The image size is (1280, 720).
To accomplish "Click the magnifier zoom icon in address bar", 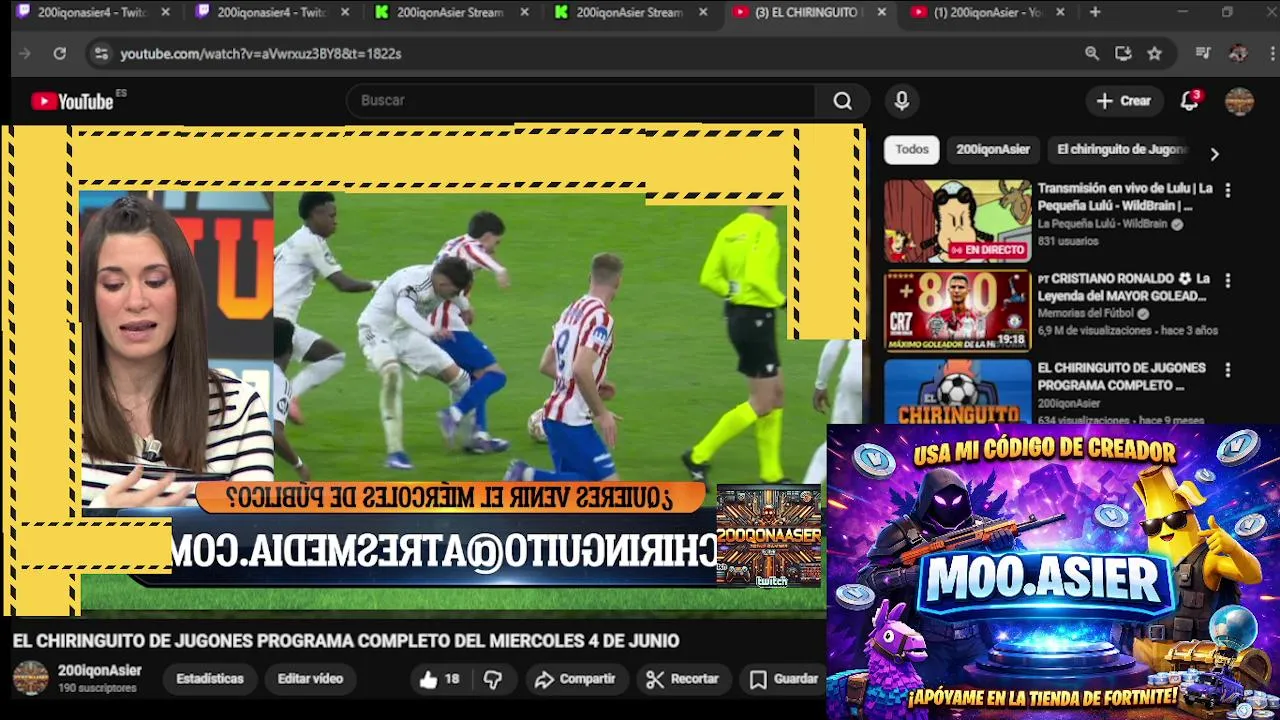I will point(1092,54).
